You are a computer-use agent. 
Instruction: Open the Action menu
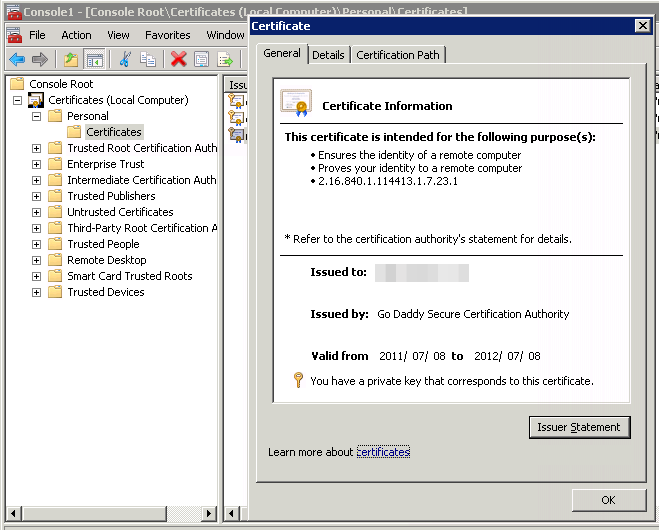(x=76, y=35)
